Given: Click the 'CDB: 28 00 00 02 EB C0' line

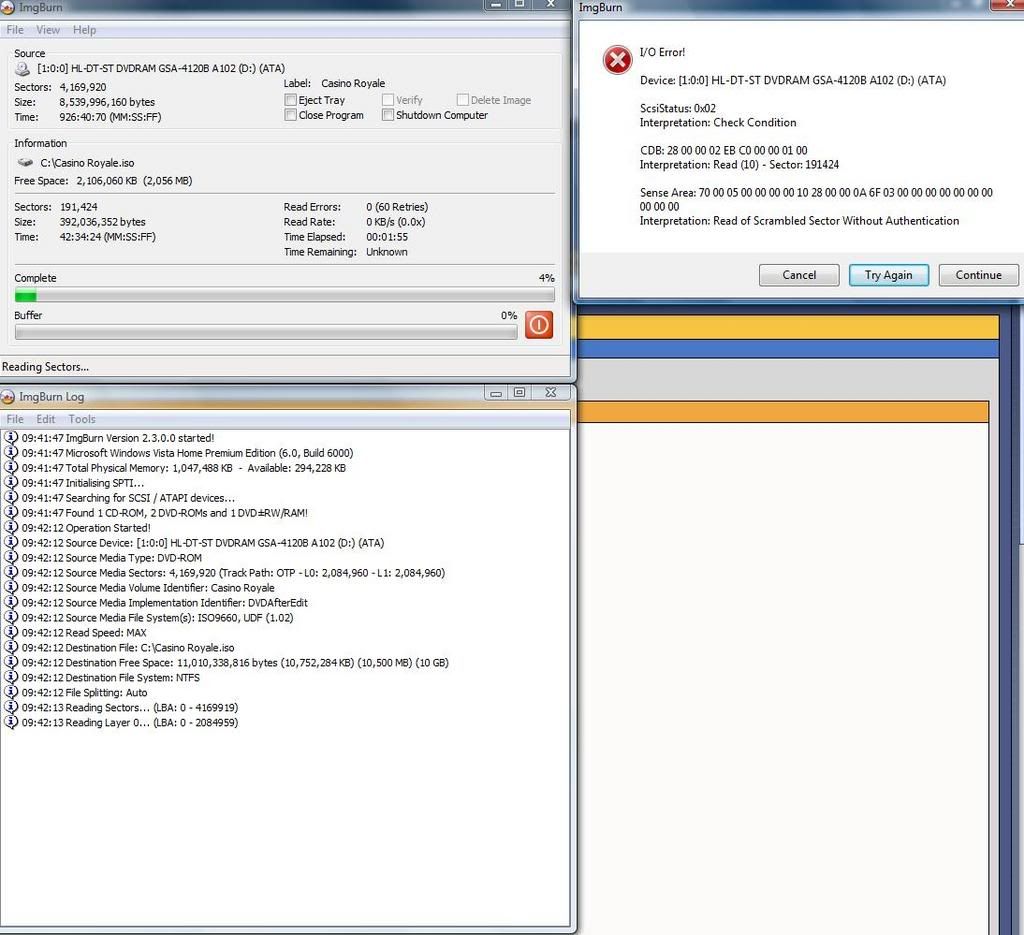Looking at the screenshot, I should 724,150.
